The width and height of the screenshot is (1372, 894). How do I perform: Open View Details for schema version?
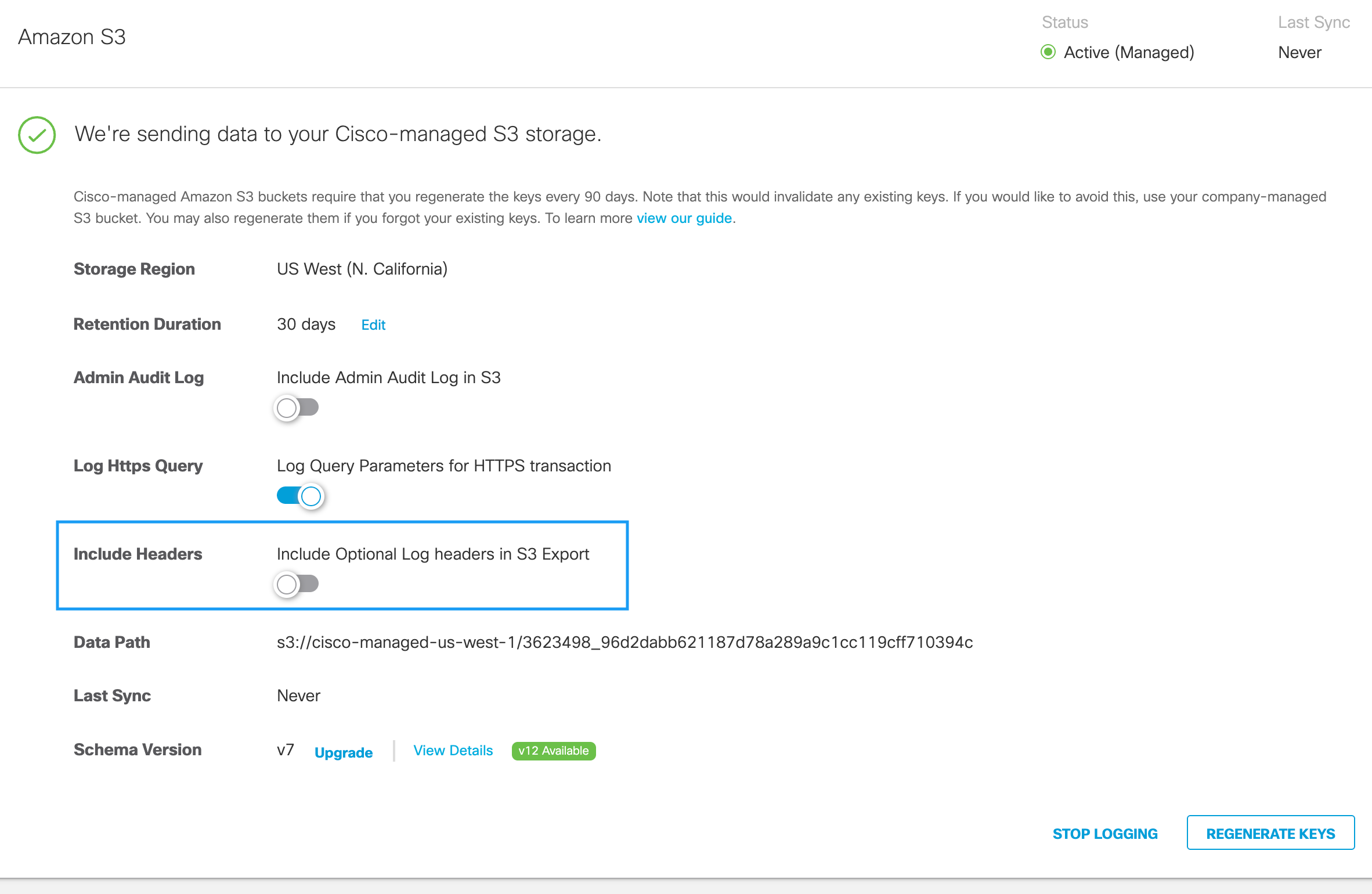point(453,751)
